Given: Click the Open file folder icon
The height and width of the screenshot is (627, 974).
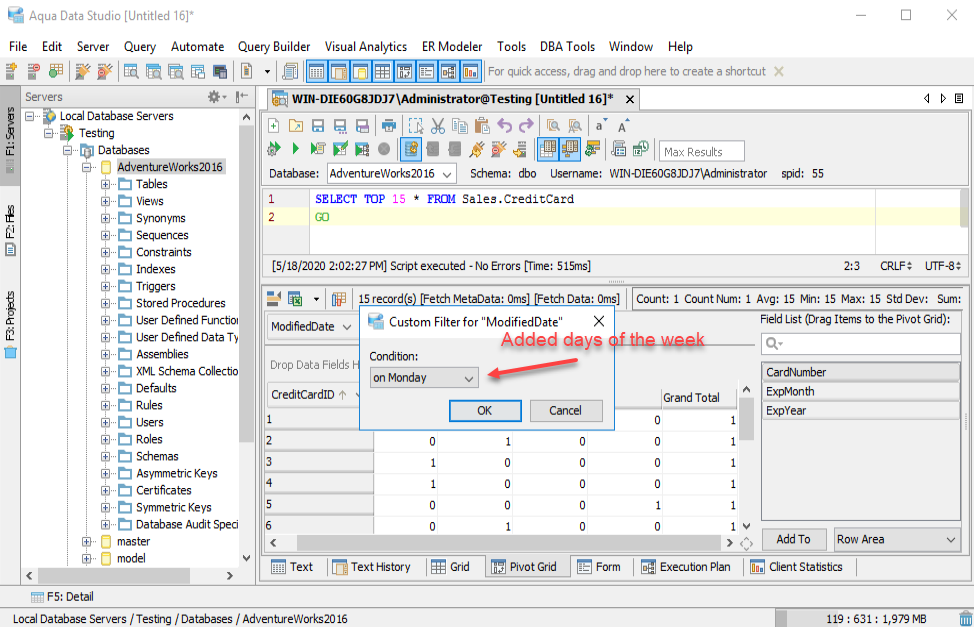Looking at the screenshot, I should point(295,126).
